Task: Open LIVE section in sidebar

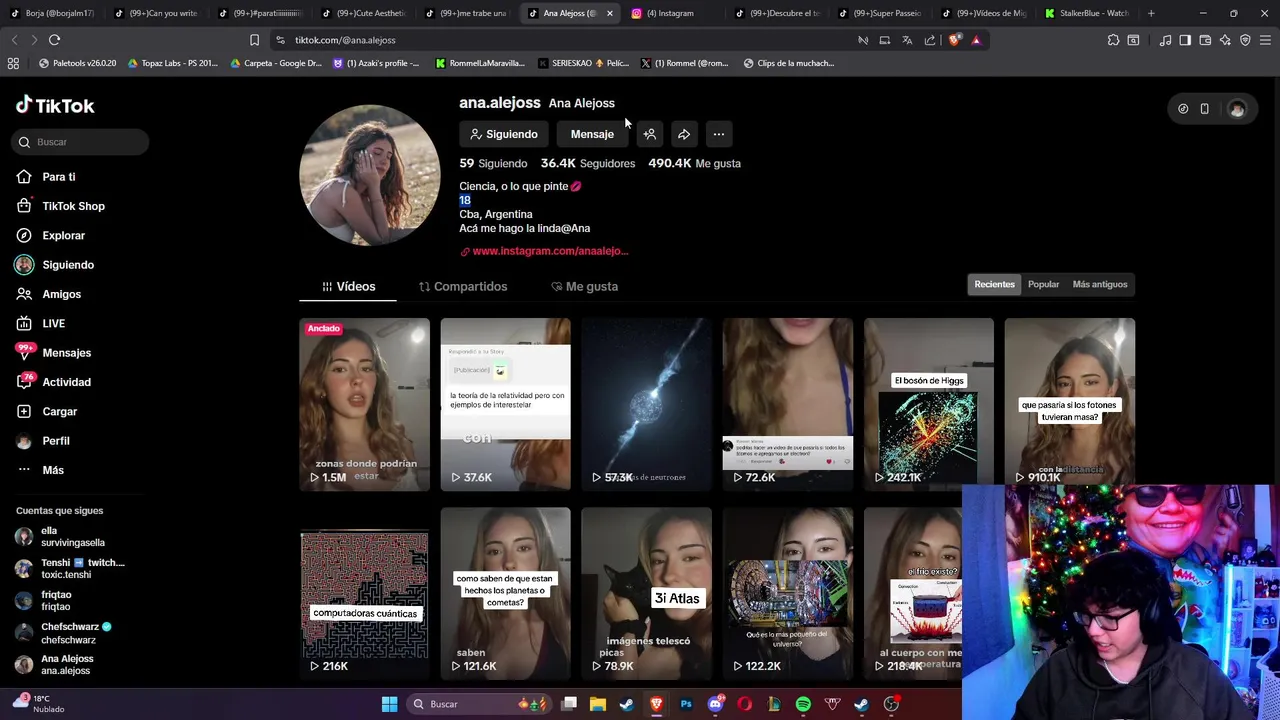Action: click(x=40, y=323)
